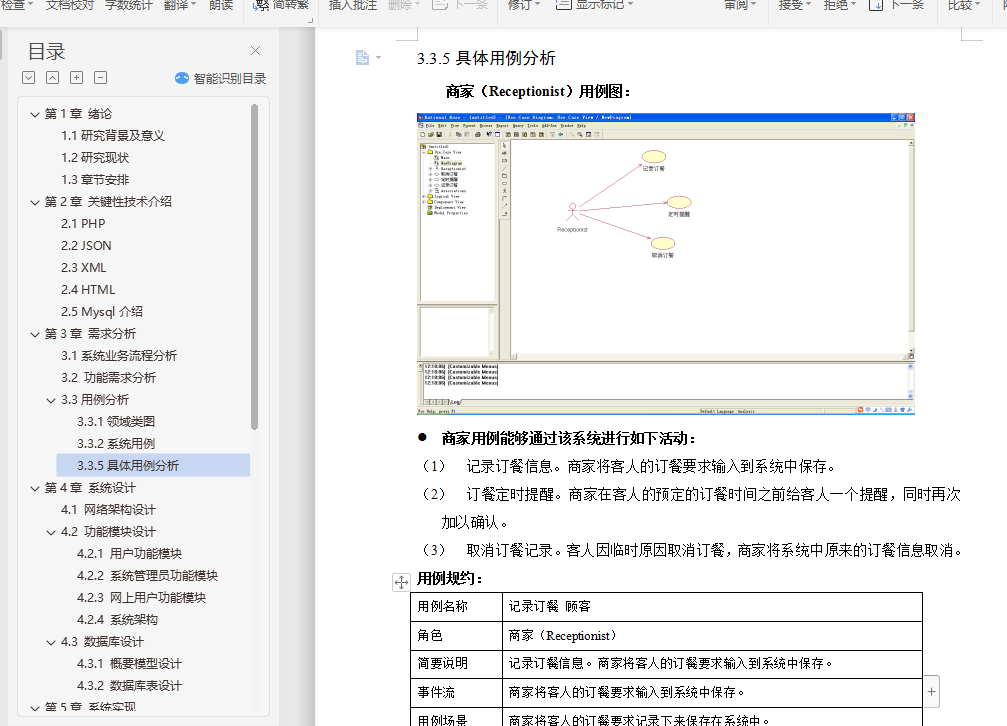Viewport: 1007px width, 726px height.
Task: Go to 1.3 章节安排 heading
Action: 95,180
